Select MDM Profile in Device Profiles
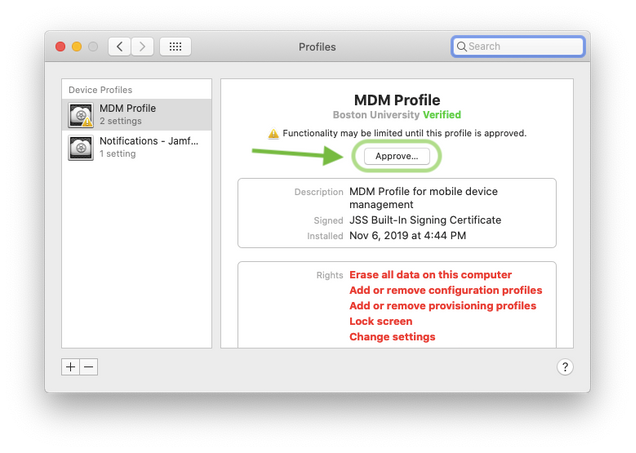The height and width of the screenshot is (453, 636). (137, 115)
